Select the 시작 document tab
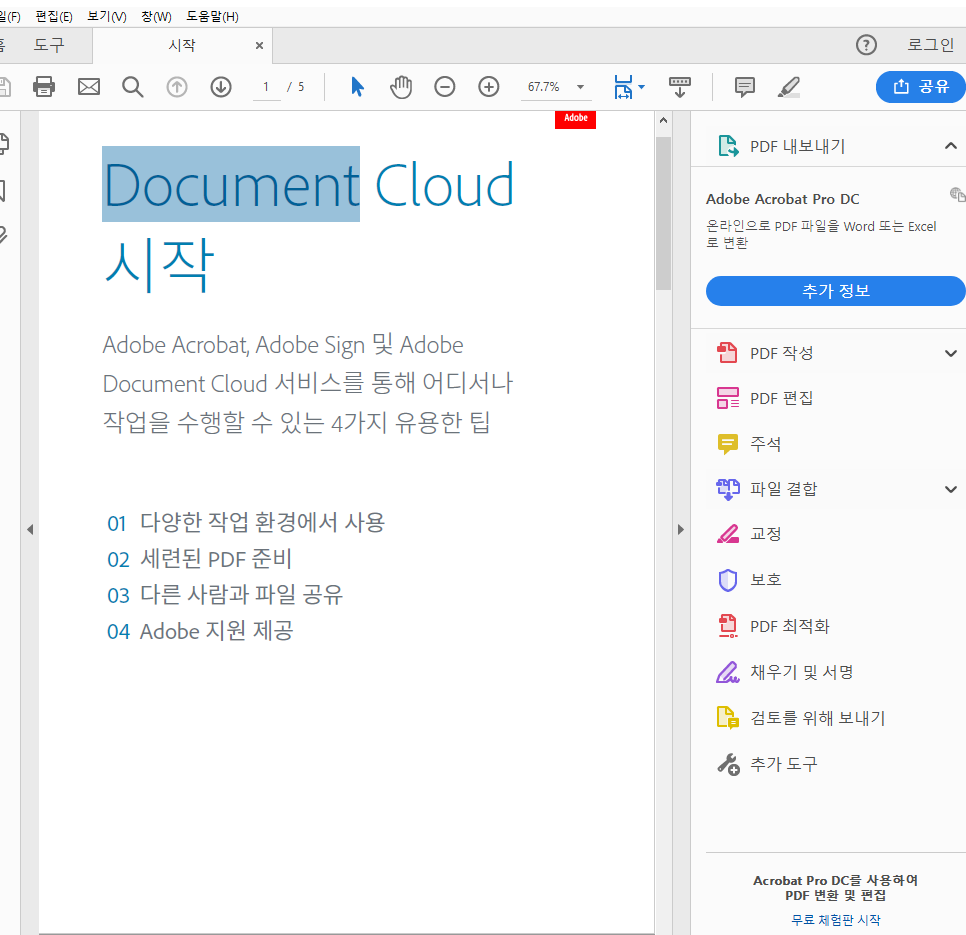The height and width of the screenshot is (935, 966). [x=182, y=45]
